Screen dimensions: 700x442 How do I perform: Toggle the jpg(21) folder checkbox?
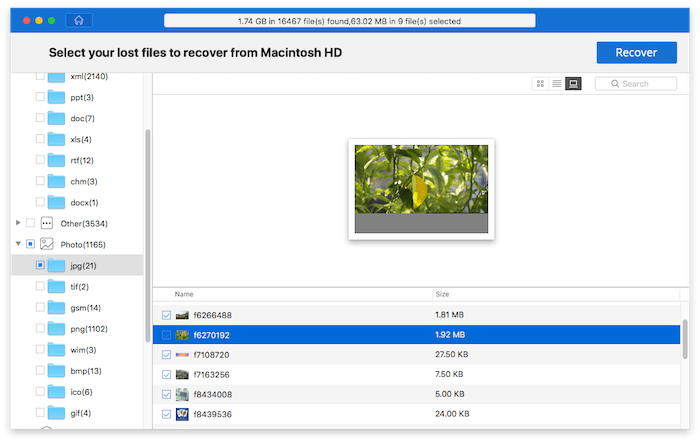click(x=40, y=265)
